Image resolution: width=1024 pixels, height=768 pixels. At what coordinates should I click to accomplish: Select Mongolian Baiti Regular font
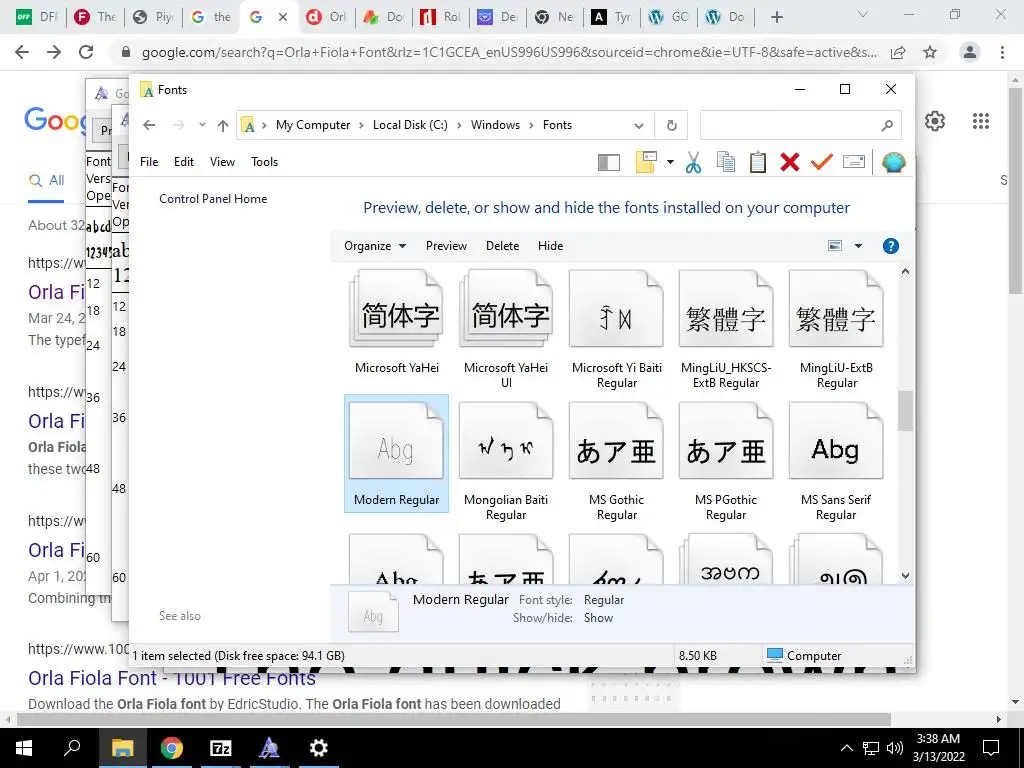click(x=506, y=462)
